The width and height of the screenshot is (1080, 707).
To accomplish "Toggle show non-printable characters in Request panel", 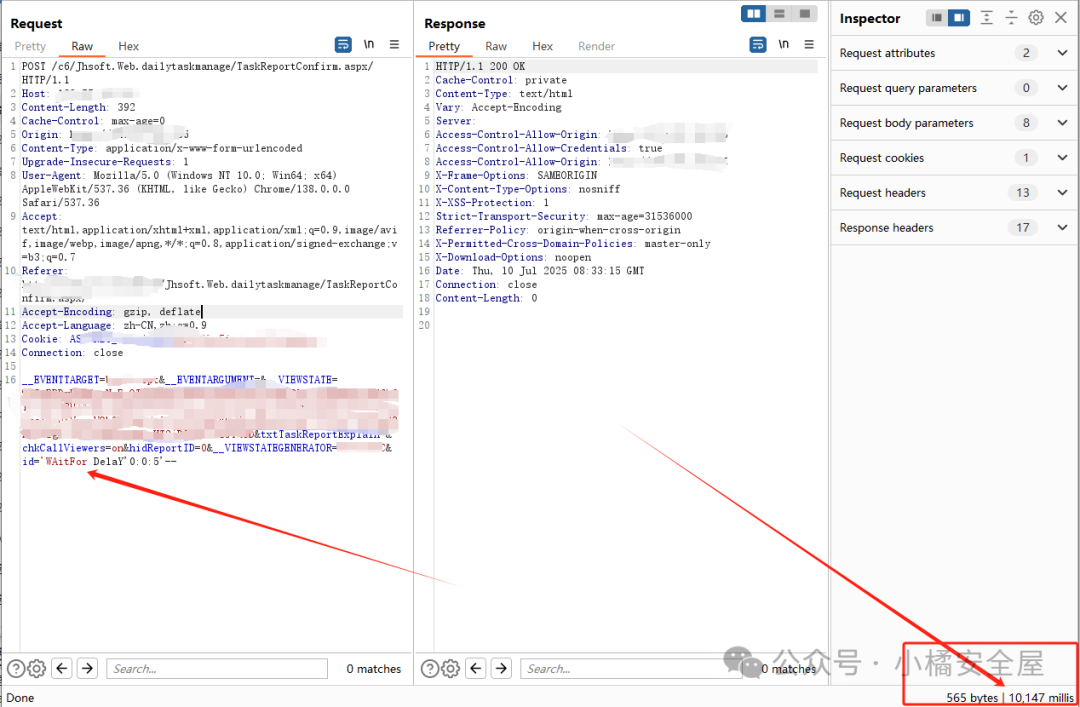I will pyautogui.click(x=369, y=45).
